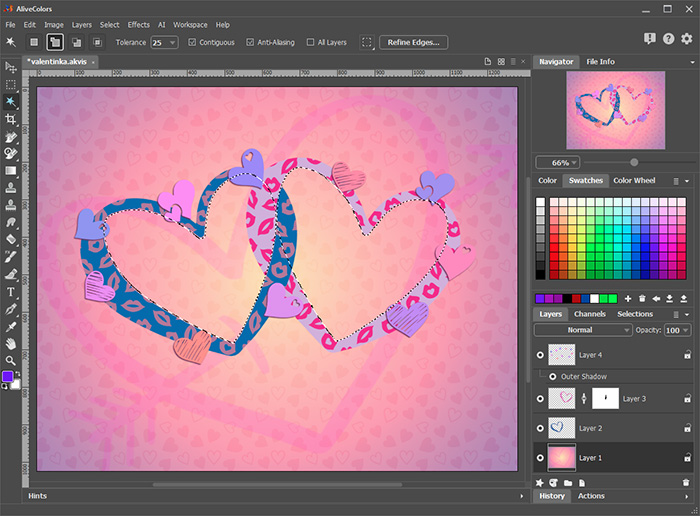Pick the white swatch in recent colors
700x516 pixels.
coord(594,299)
